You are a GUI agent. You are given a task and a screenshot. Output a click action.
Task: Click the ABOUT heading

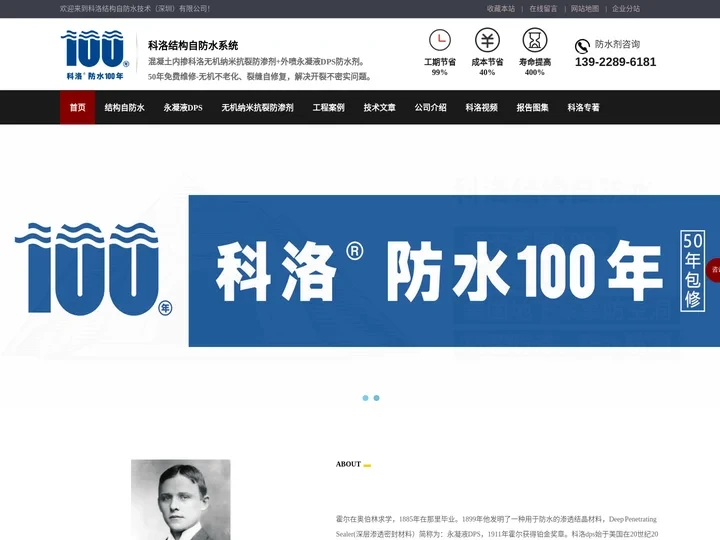(x=348, y=464)
